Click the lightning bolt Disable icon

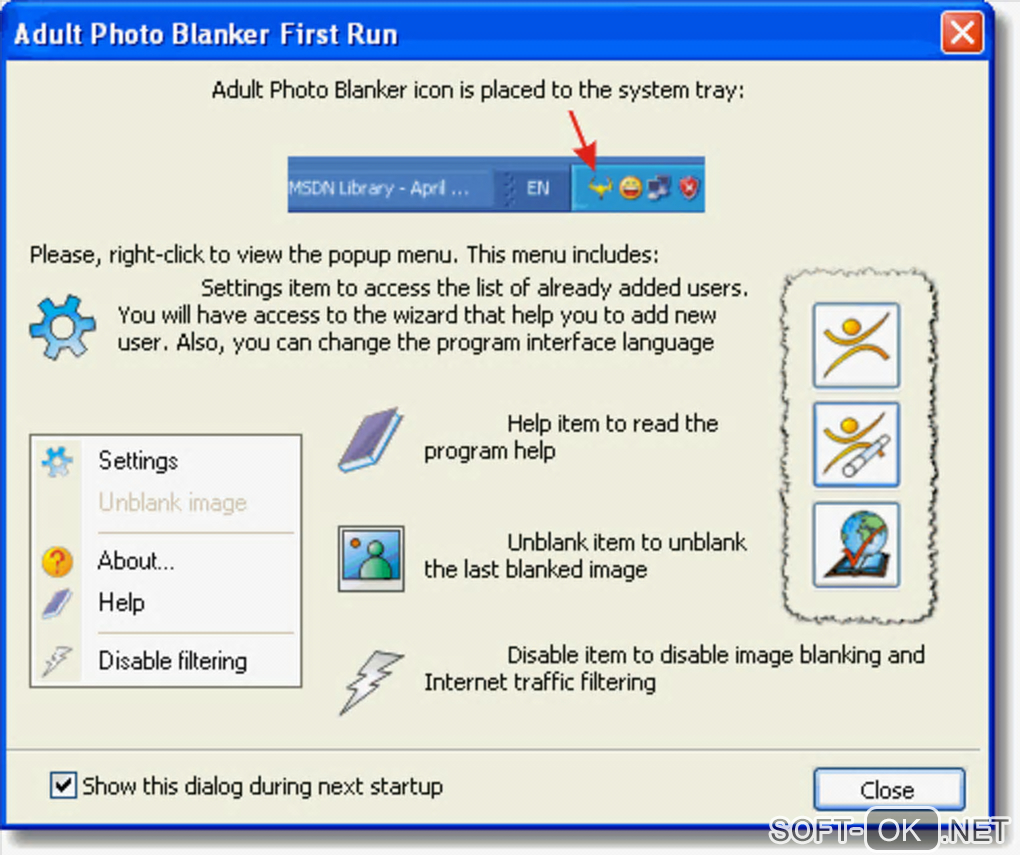pyautogui.click(x=371, y=681)
